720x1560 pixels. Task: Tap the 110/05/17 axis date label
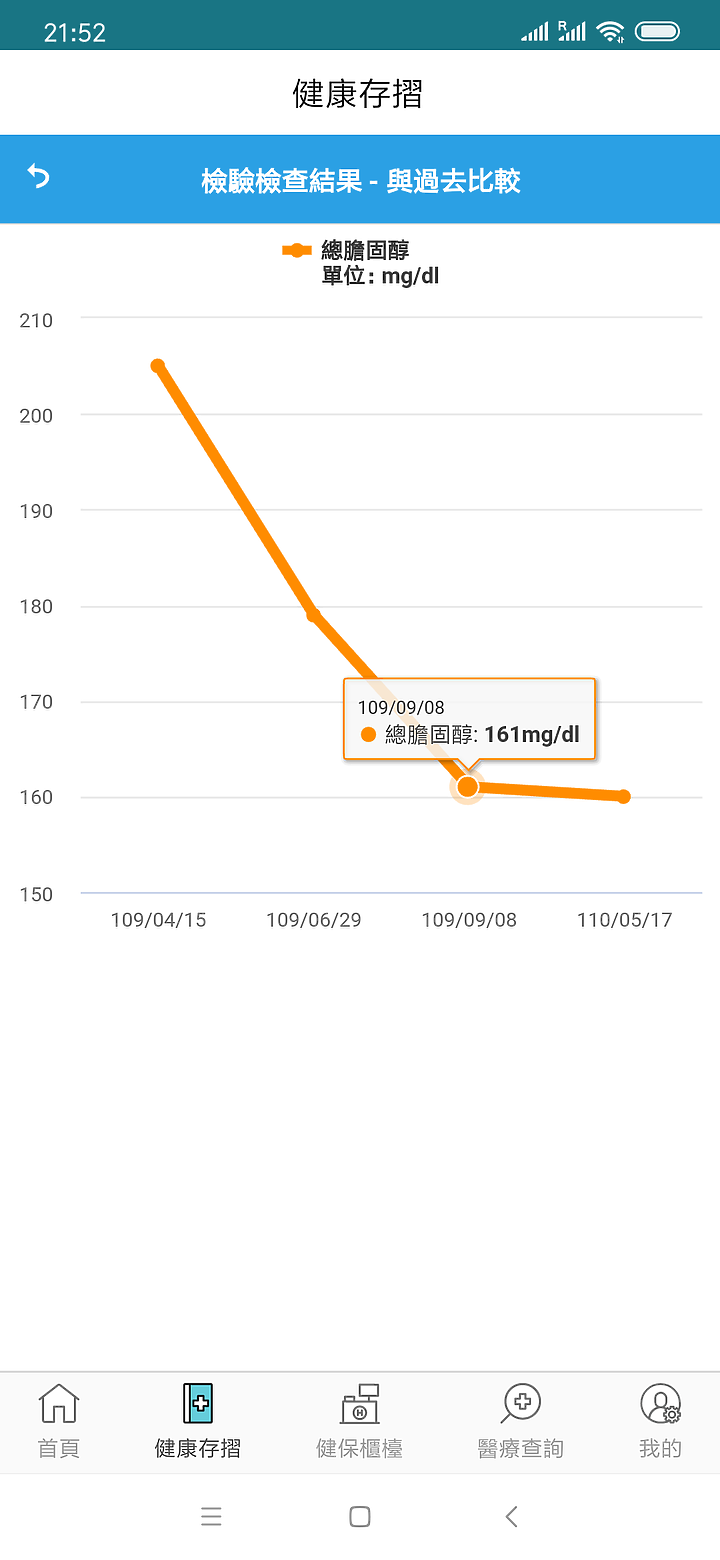pos(625,920)
